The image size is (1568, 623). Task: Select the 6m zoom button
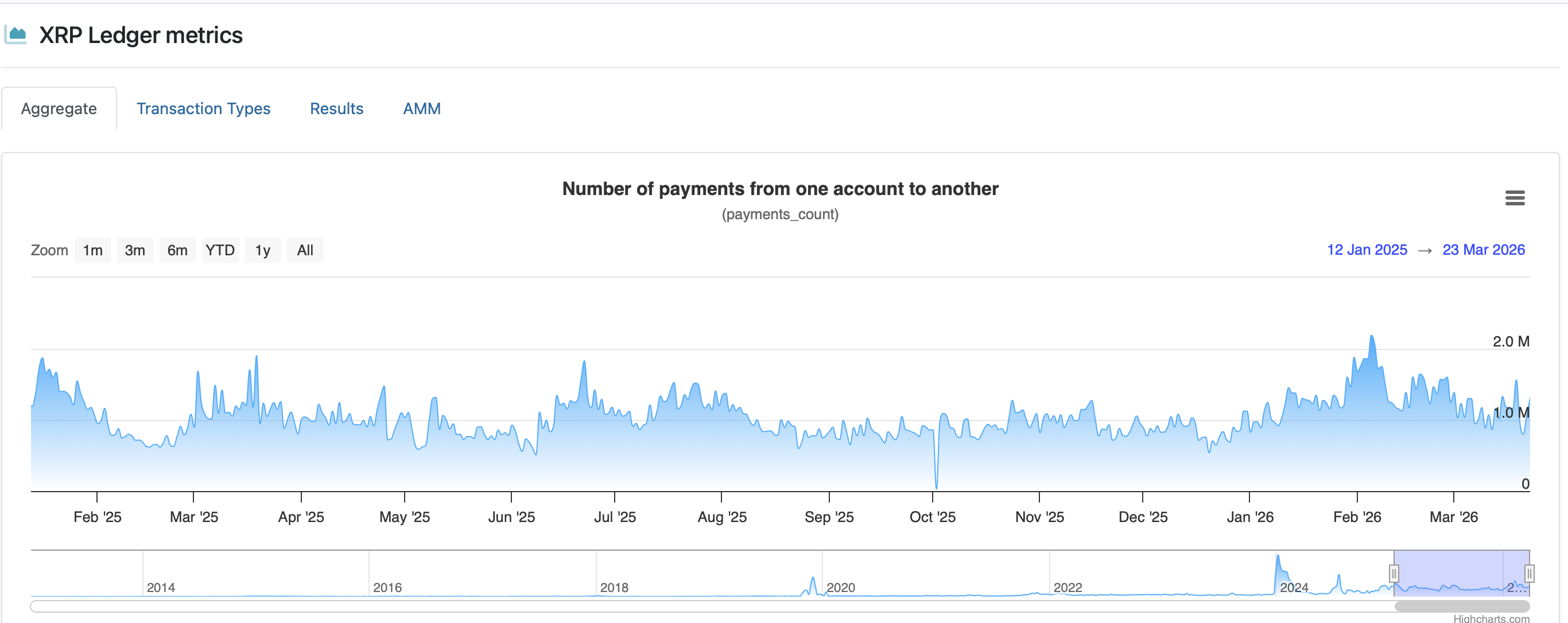[x=177, y=250]
